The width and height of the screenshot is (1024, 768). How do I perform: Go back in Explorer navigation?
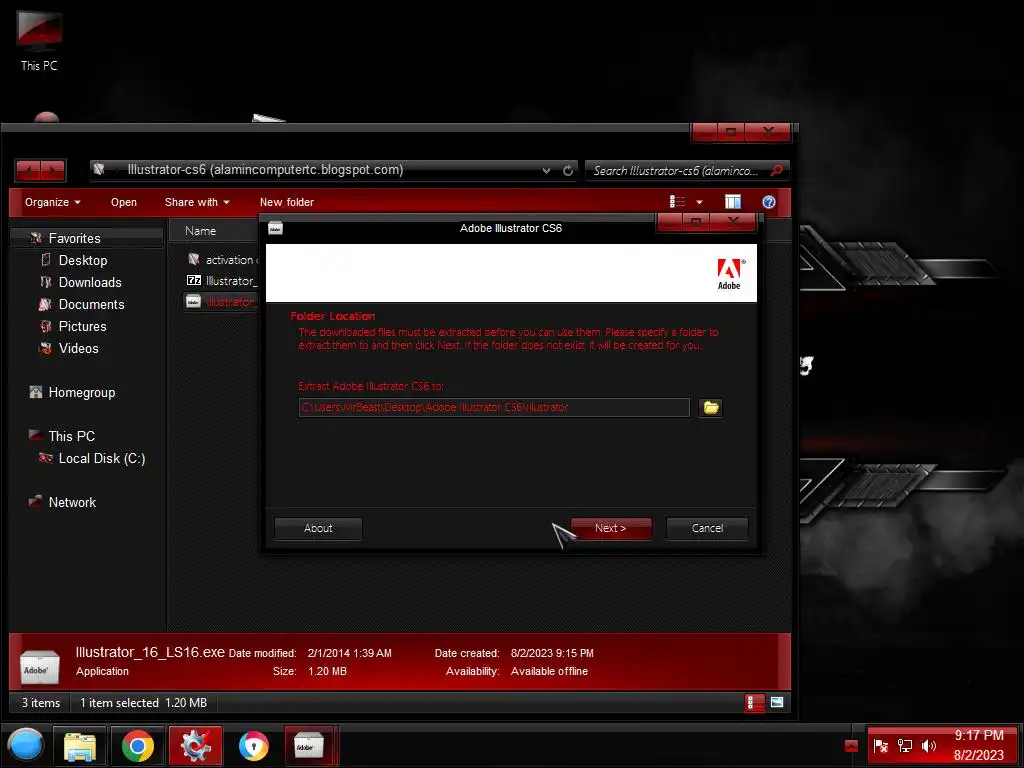(x=28, y=170)
